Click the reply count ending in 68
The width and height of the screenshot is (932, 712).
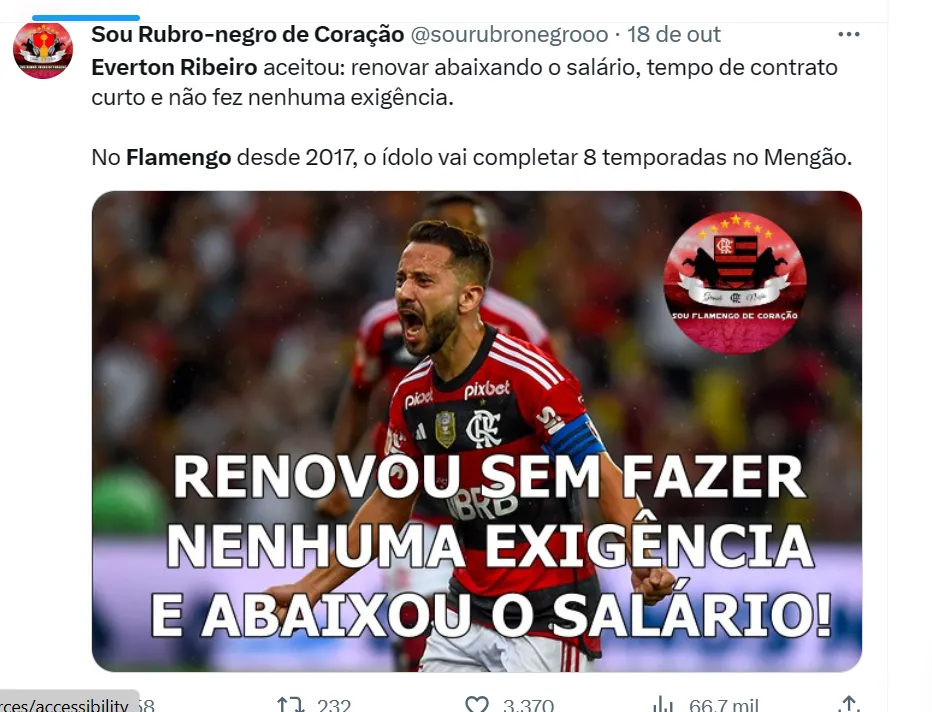click(146, 705)
